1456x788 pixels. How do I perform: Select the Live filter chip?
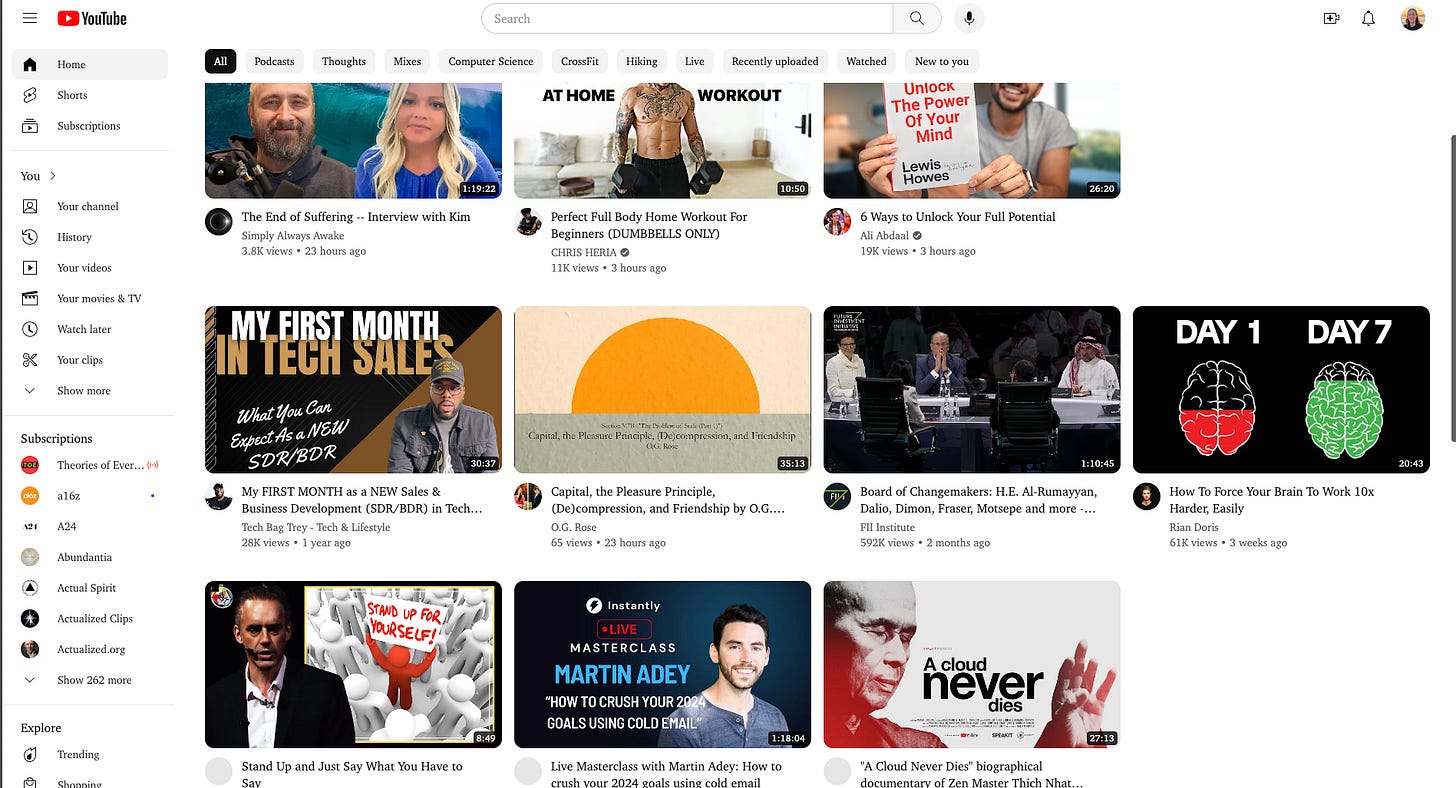click(x=694, y=61)
